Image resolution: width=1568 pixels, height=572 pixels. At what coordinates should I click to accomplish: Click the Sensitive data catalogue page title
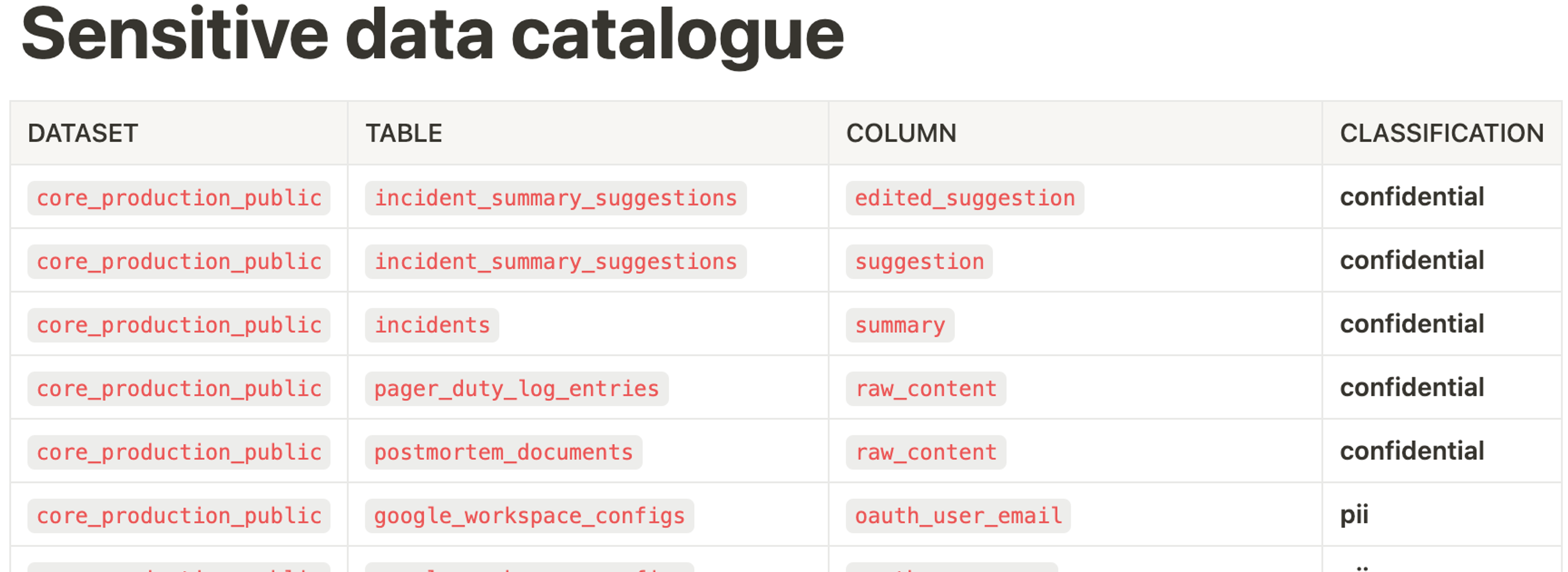[432, 35]
